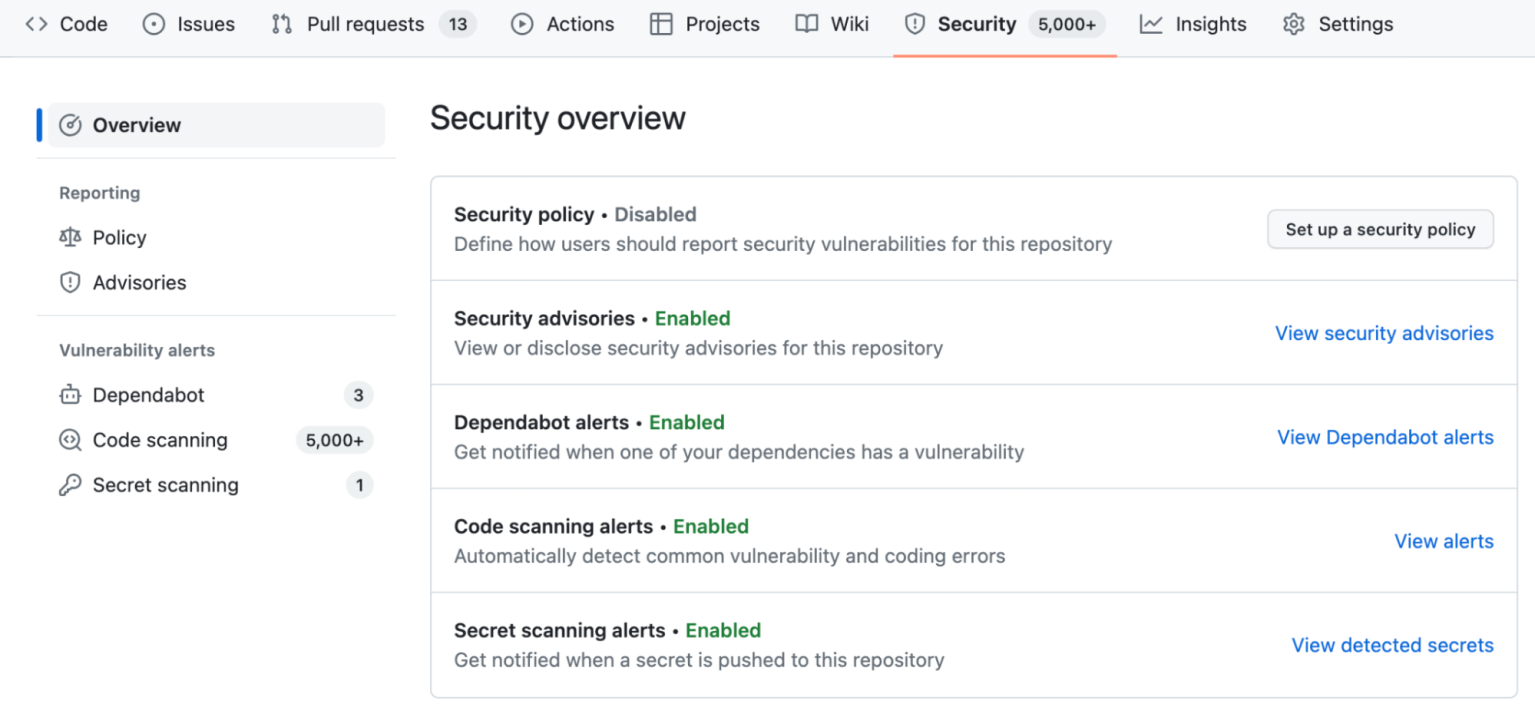
Task: Open View security advisories link
Action: tap(1384, 333)
